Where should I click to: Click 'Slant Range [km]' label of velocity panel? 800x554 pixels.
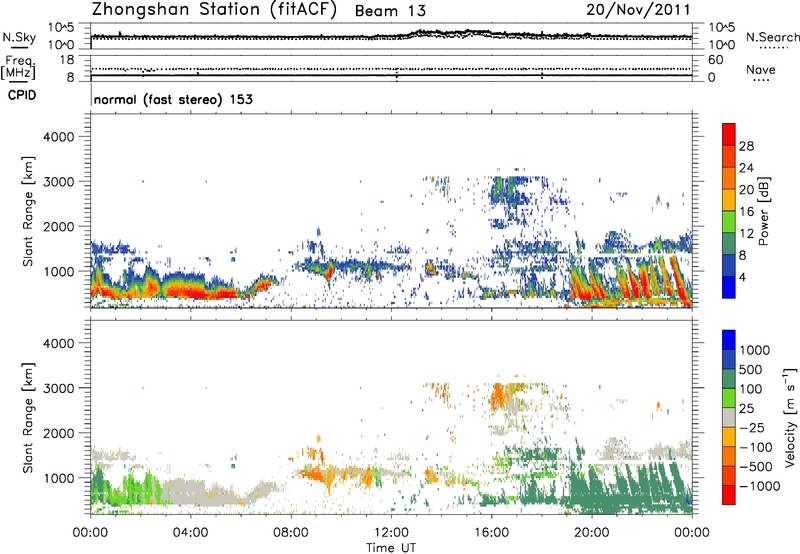pos(28,417)
